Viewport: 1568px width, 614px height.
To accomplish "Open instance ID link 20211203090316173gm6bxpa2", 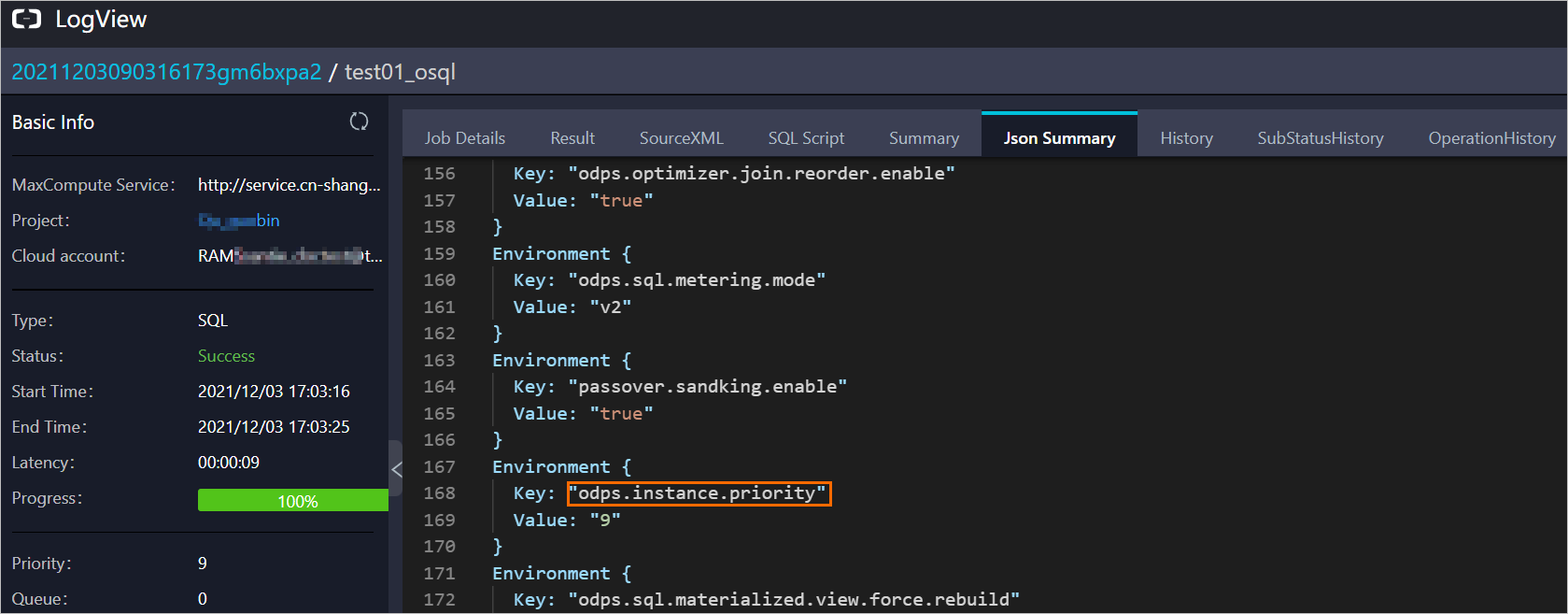I will [166, 72].
